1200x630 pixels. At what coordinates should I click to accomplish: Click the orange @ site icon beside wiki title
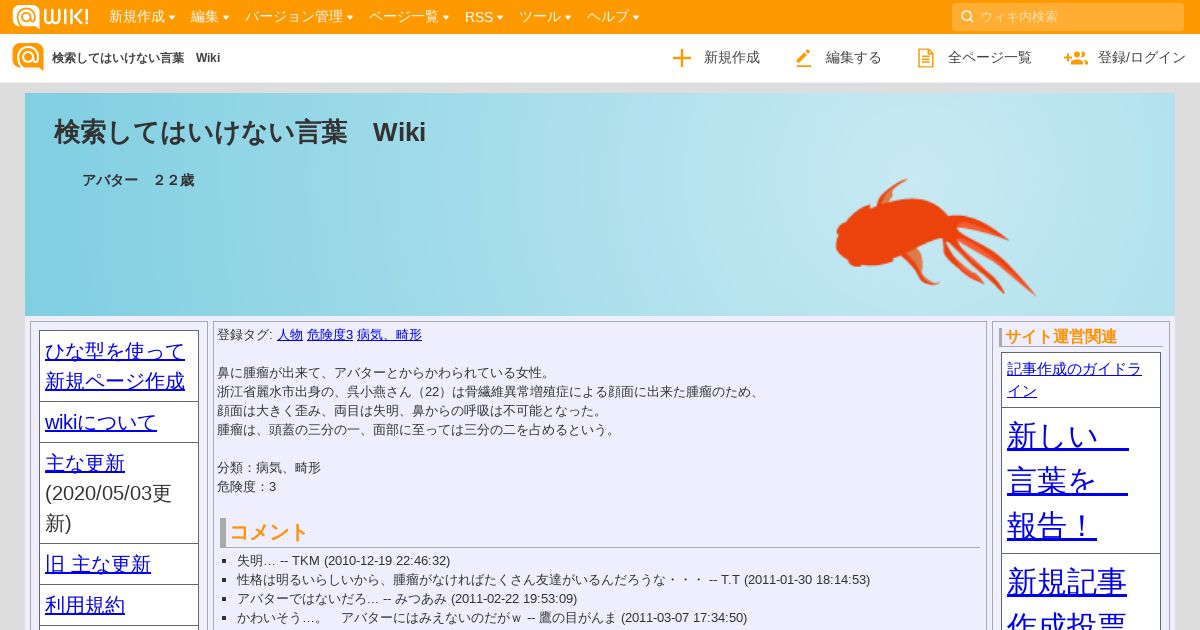[x=28, y=57]
